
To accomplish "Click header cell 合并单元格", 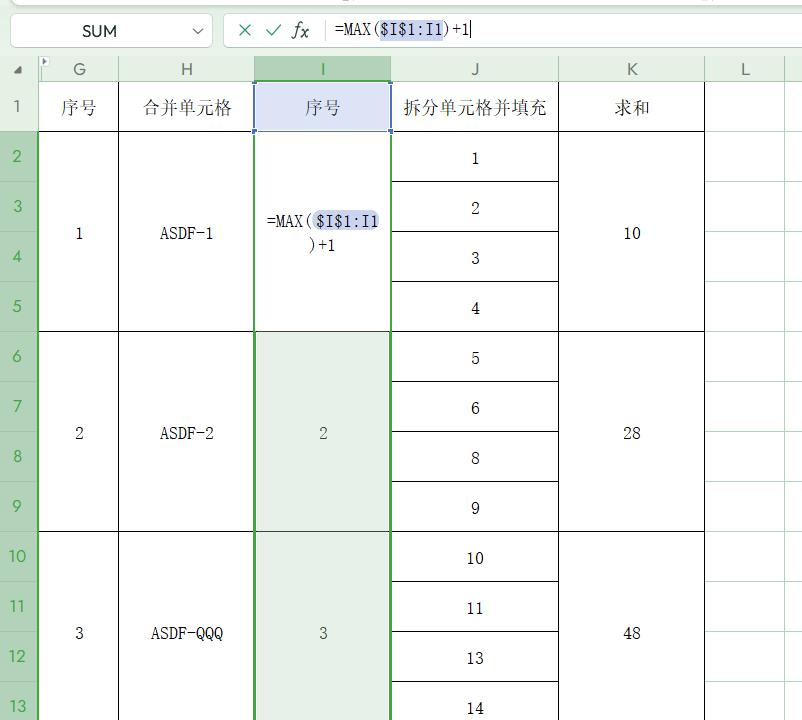I will tap(187, 107).
